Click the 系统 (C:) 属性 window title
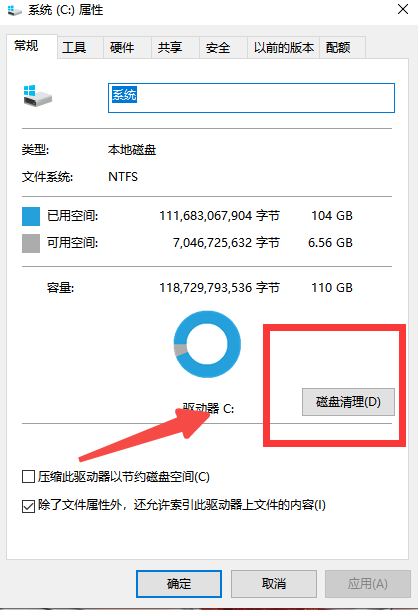 (x=65, y=10)
